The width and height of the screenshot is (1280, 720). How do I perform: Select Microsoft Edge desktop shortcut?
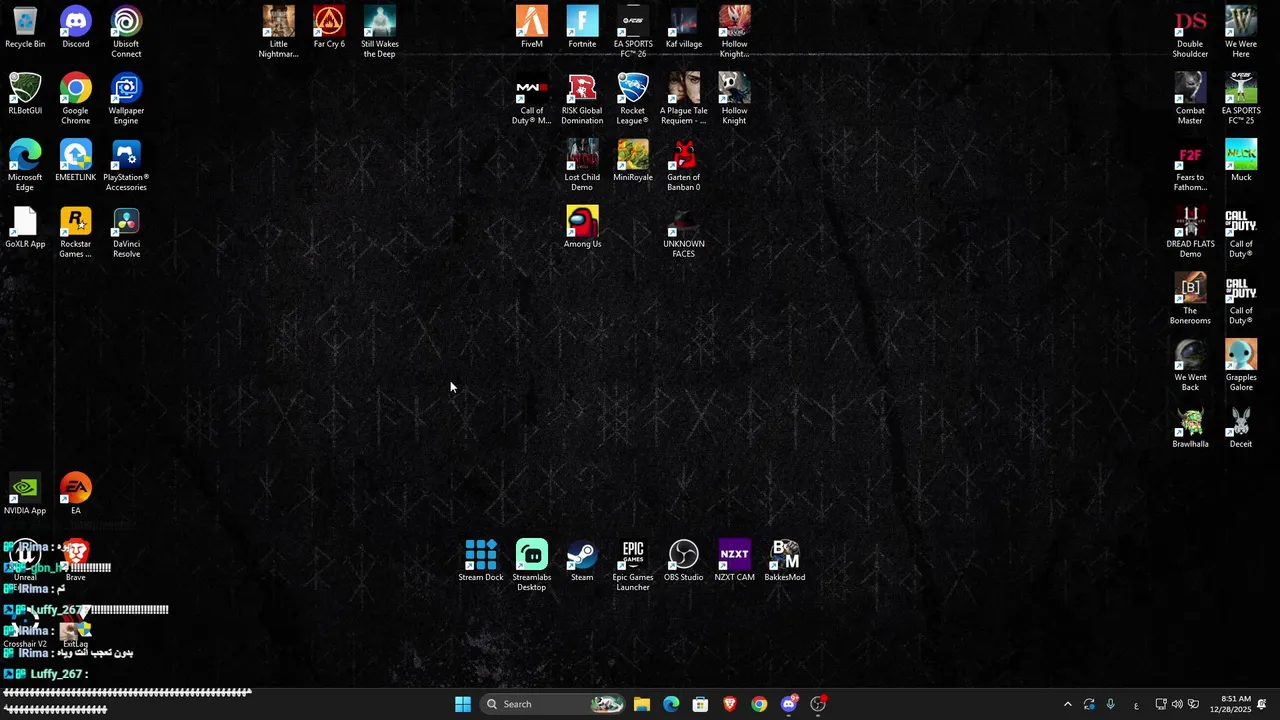point(25,166)
